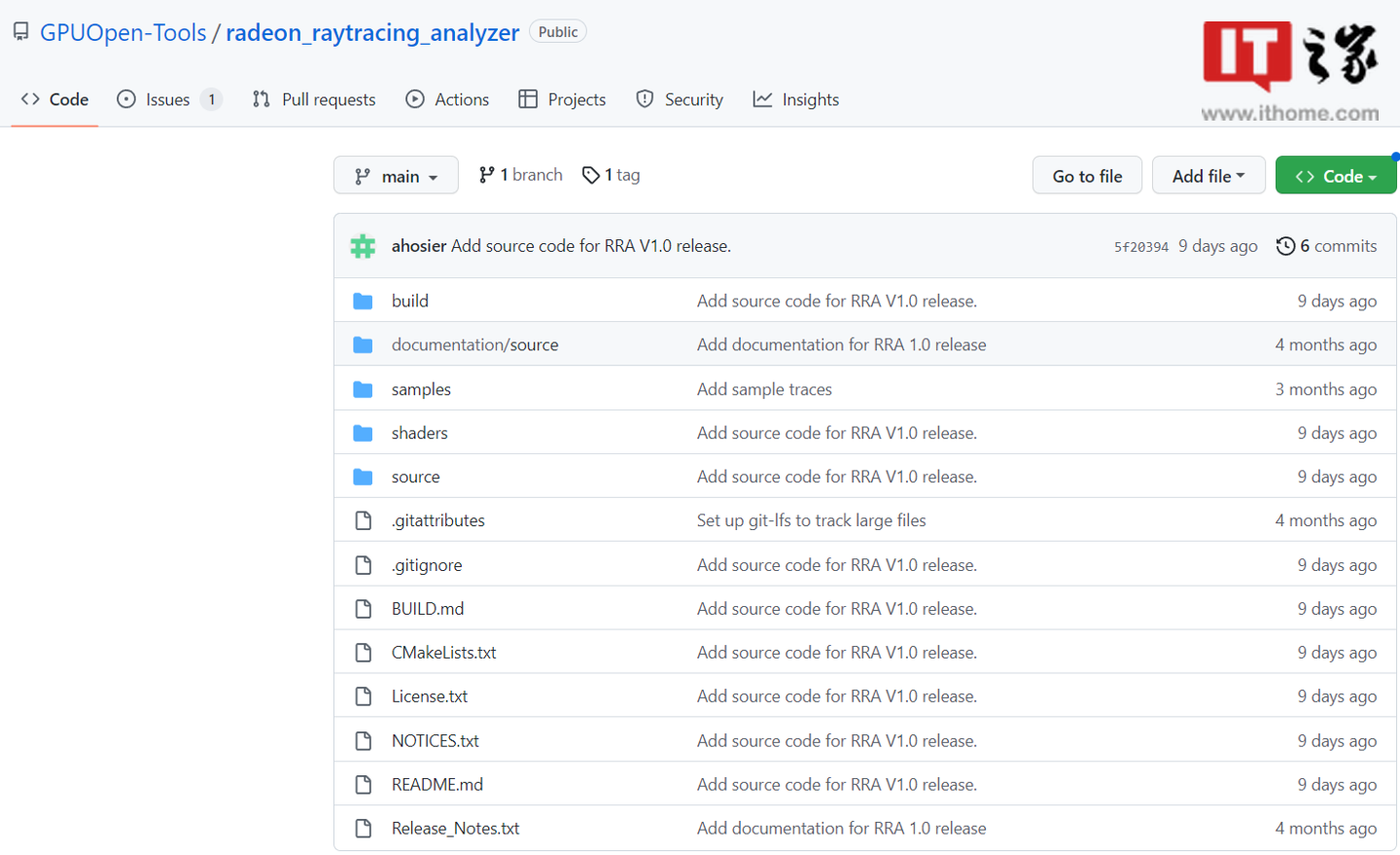
Task: Open the Issues tab
Action: click(x=169, y=99)
